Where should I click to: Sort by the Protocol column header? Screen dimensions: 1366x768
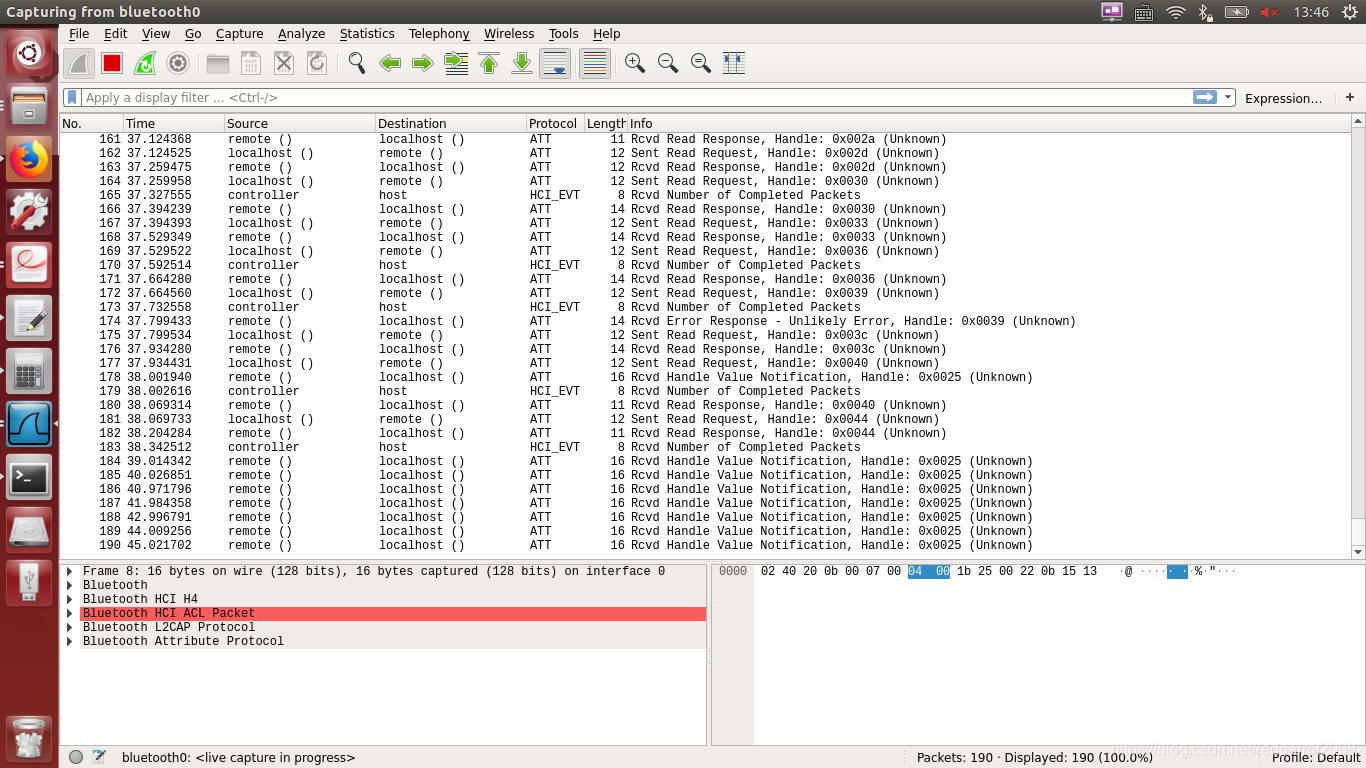pyautogui.click(x=555, y=123)
